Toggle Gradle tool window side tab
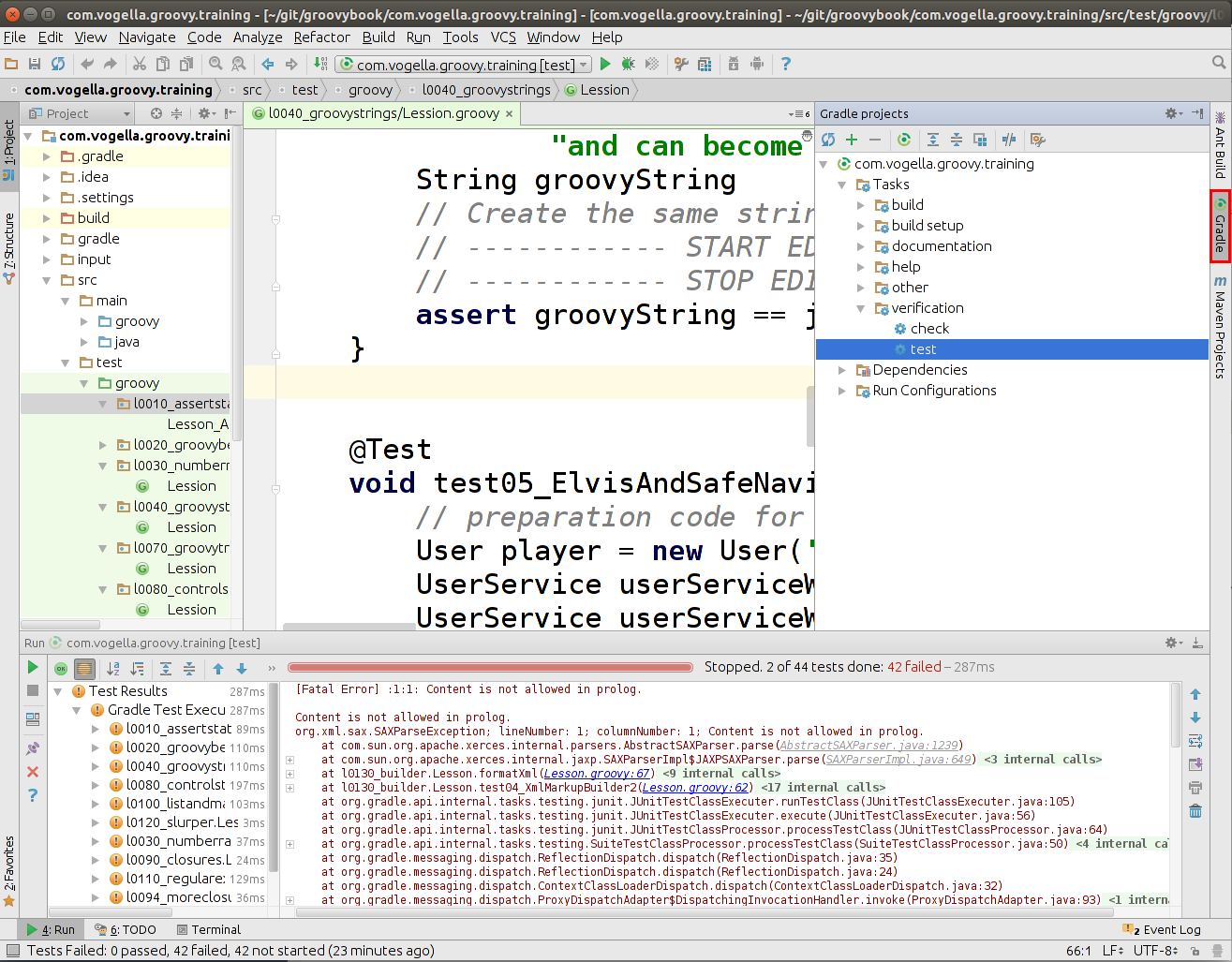This screenshot has height=962, width=1232. click(1220, 227)
